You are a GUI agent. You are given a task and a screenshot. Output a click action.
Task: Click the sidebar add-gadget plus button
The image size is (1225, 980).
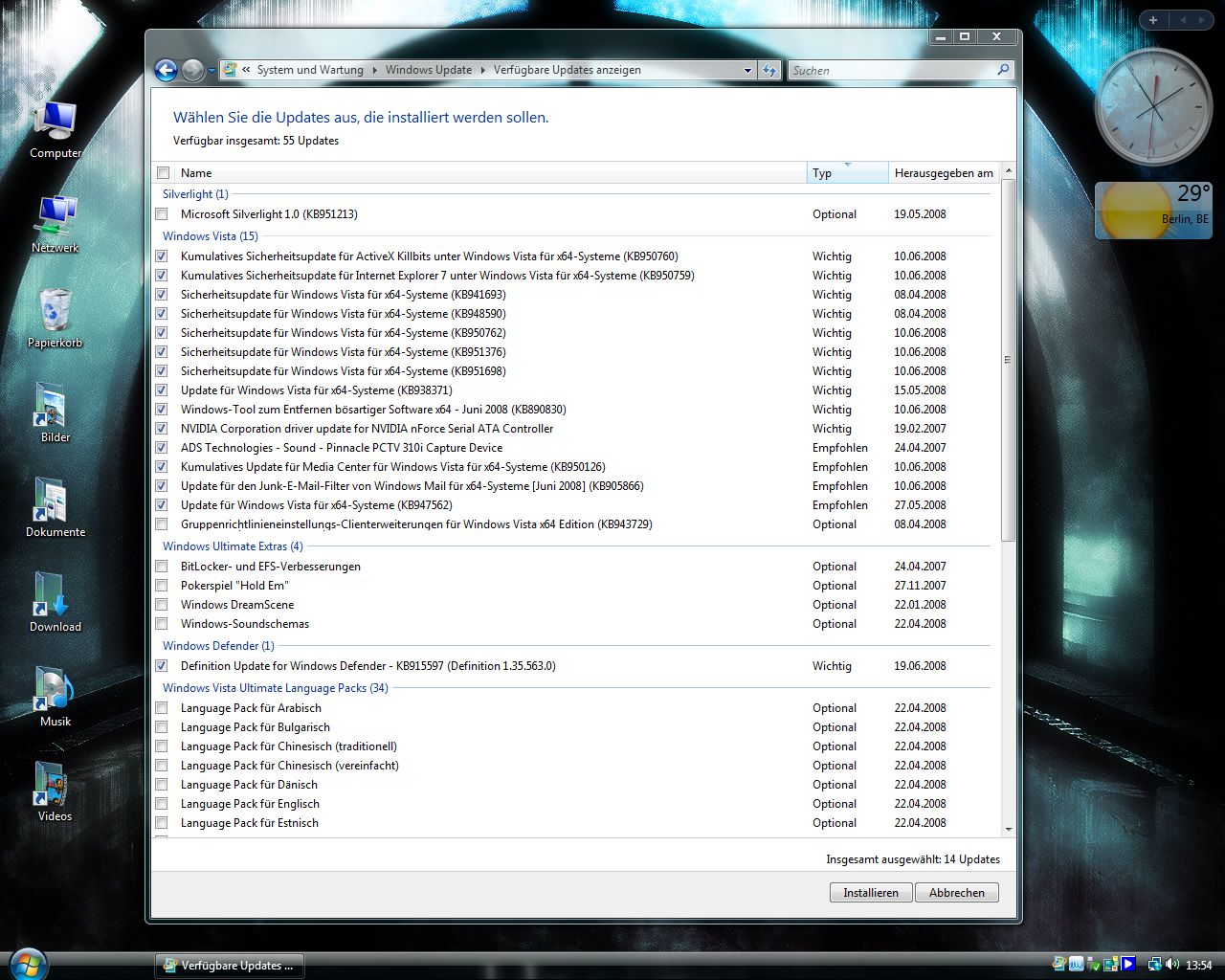[x=1153, y=20]
